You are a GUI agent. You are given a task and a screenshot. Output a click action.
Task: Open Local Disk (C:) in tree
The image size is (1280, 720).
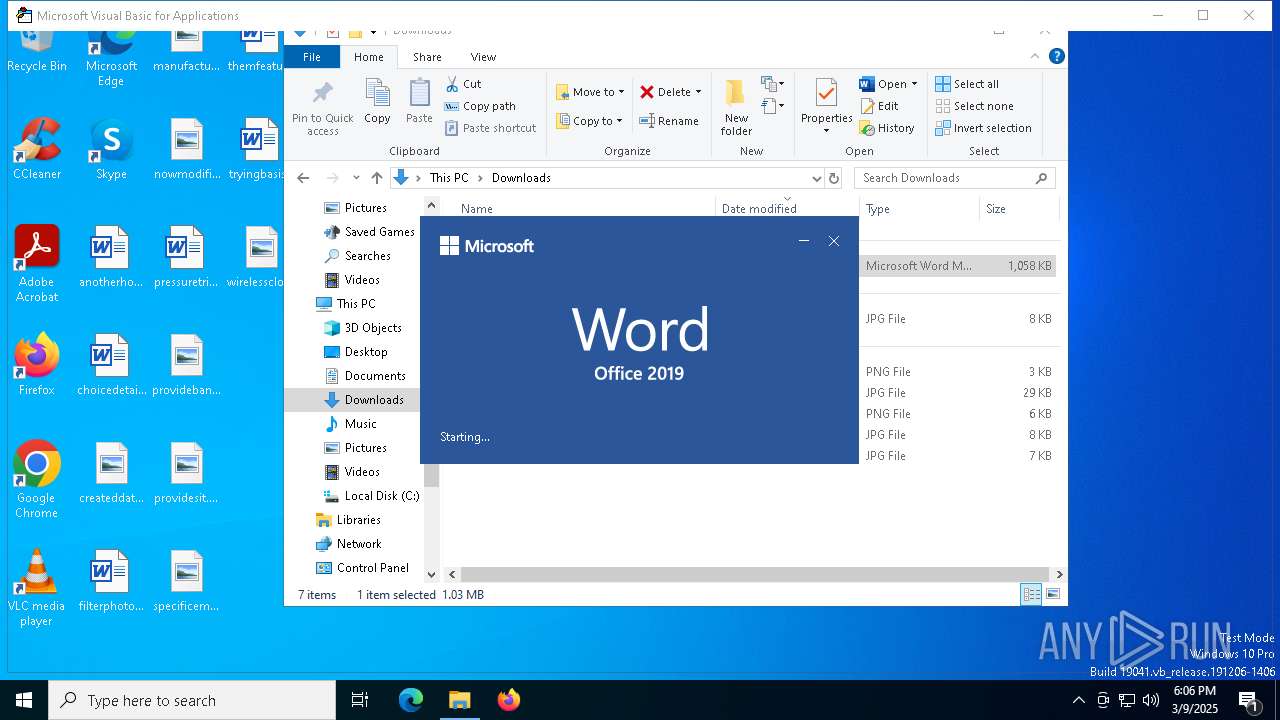click(371, 496)
